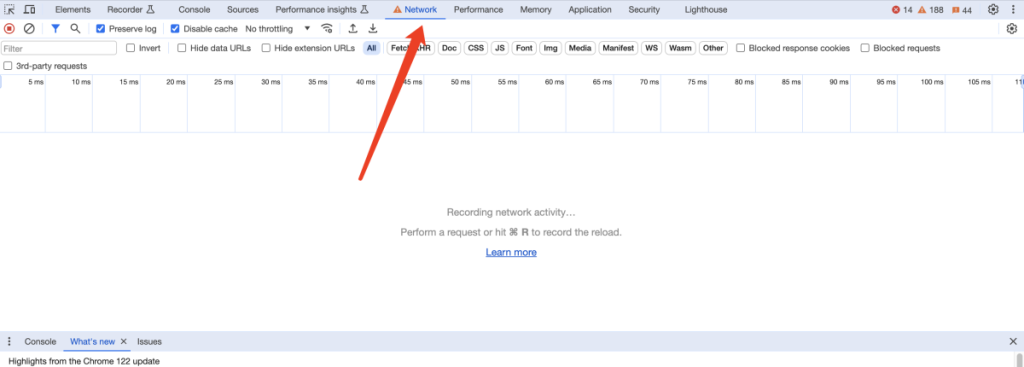Clear network log icon
The height and width of the screenshot is (367, 1024).
tap(29, 29)
